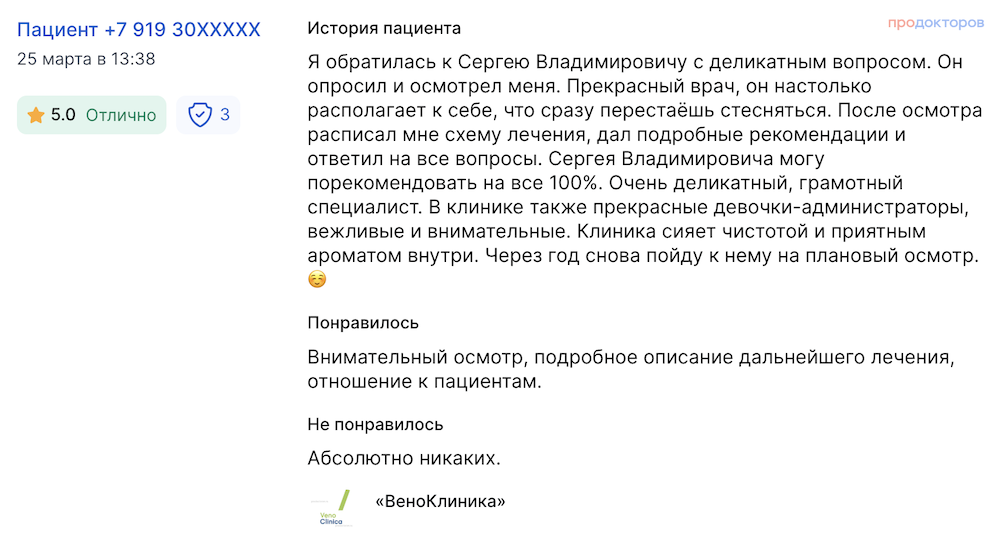This screenshot has width=1000, height=547.
Task: Click the Не понравилось section heading
Action: click(x=375, y=424)
